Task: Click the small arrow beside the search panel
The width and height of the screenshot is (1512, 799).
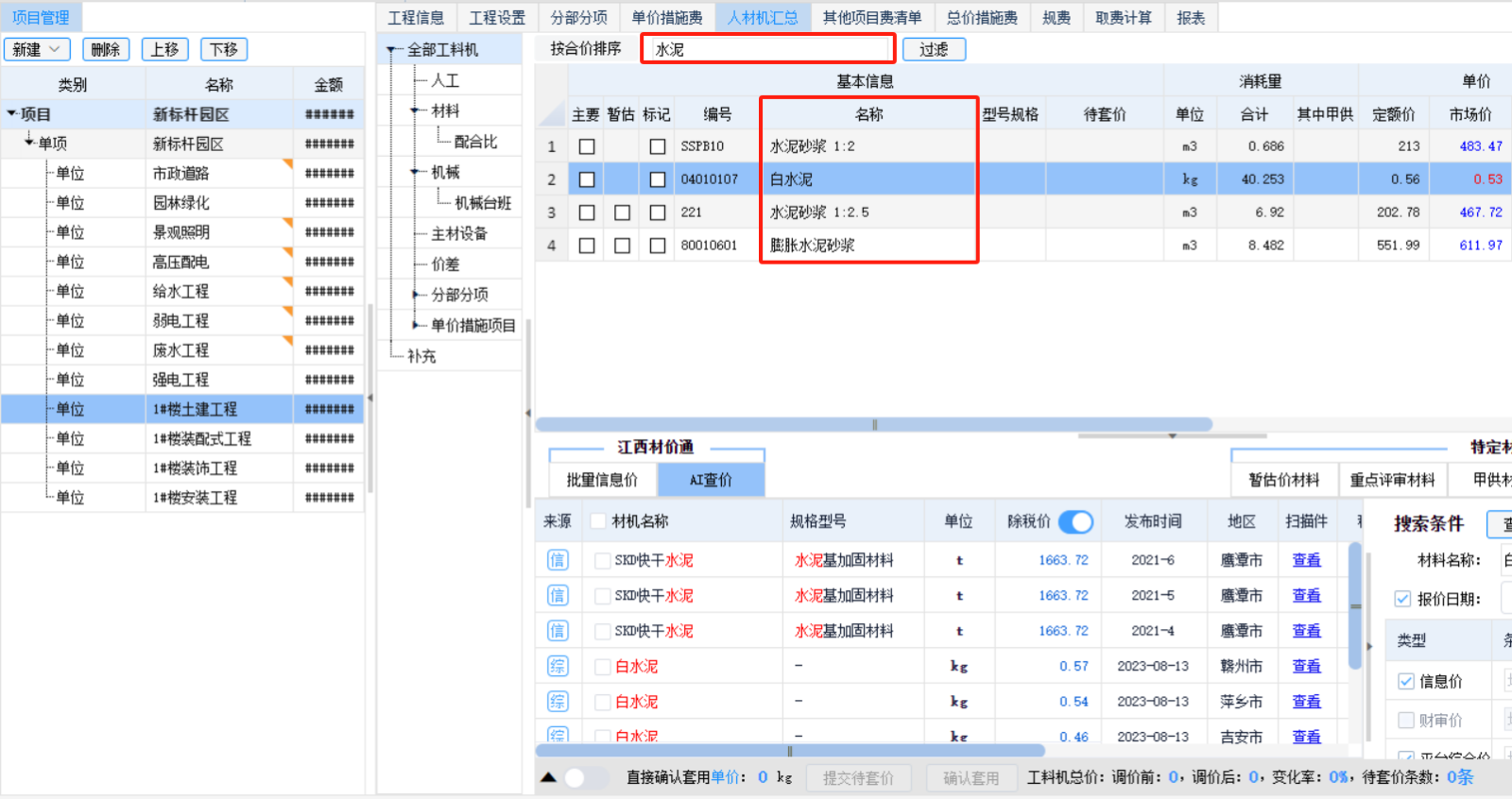Action: [1368, 647]
